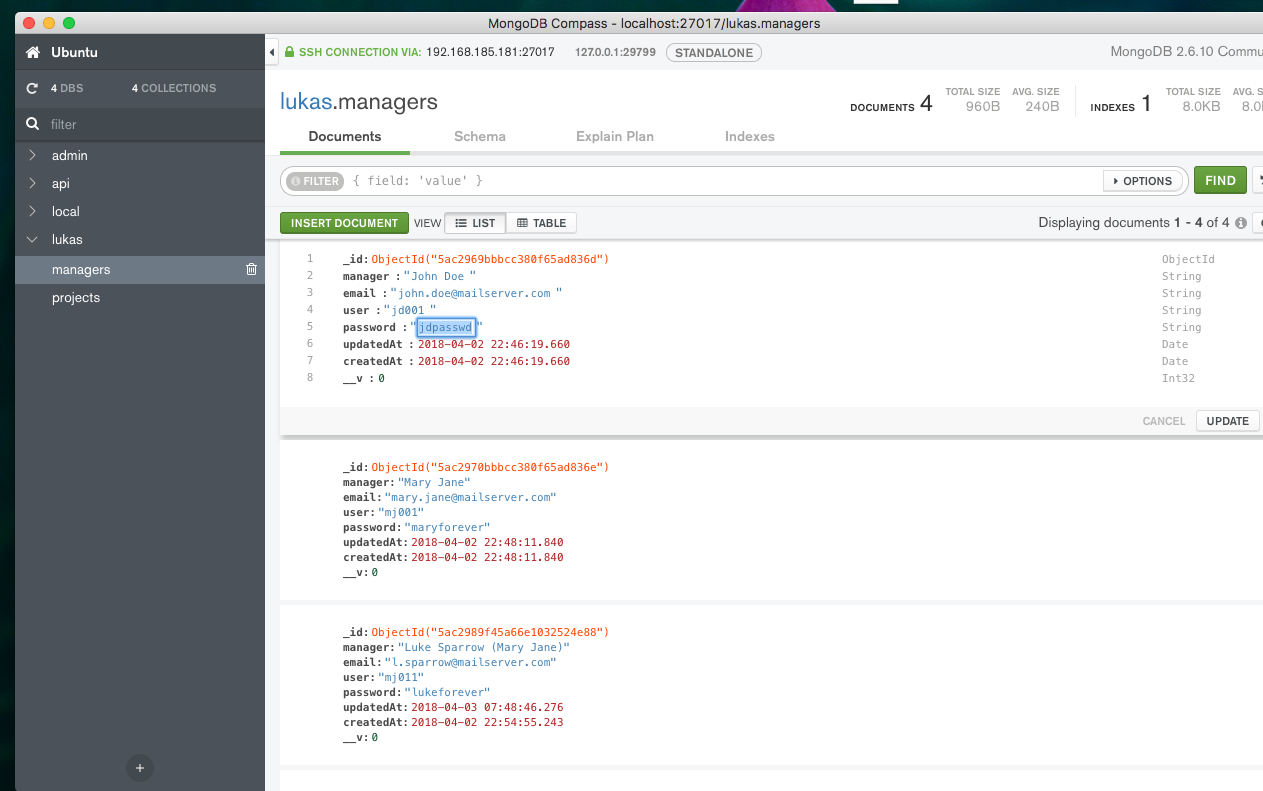Image resolution: width=1263 pixels, height=791 pixels.
Task: Click Date type of updatedAt field
Action: pyautogui.click(x=1175, y=344)
